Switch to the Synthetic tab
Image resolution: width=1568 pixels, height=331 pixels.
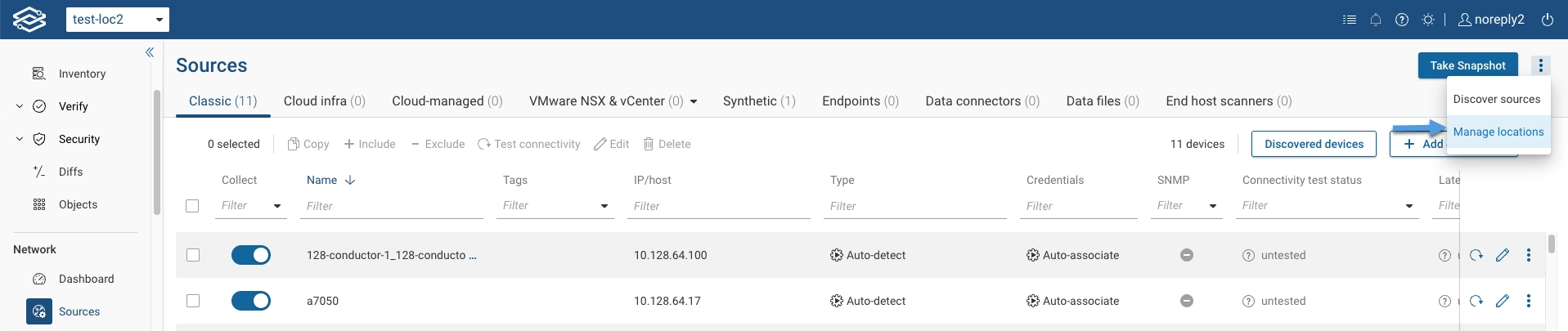click(x=758, y=101)
